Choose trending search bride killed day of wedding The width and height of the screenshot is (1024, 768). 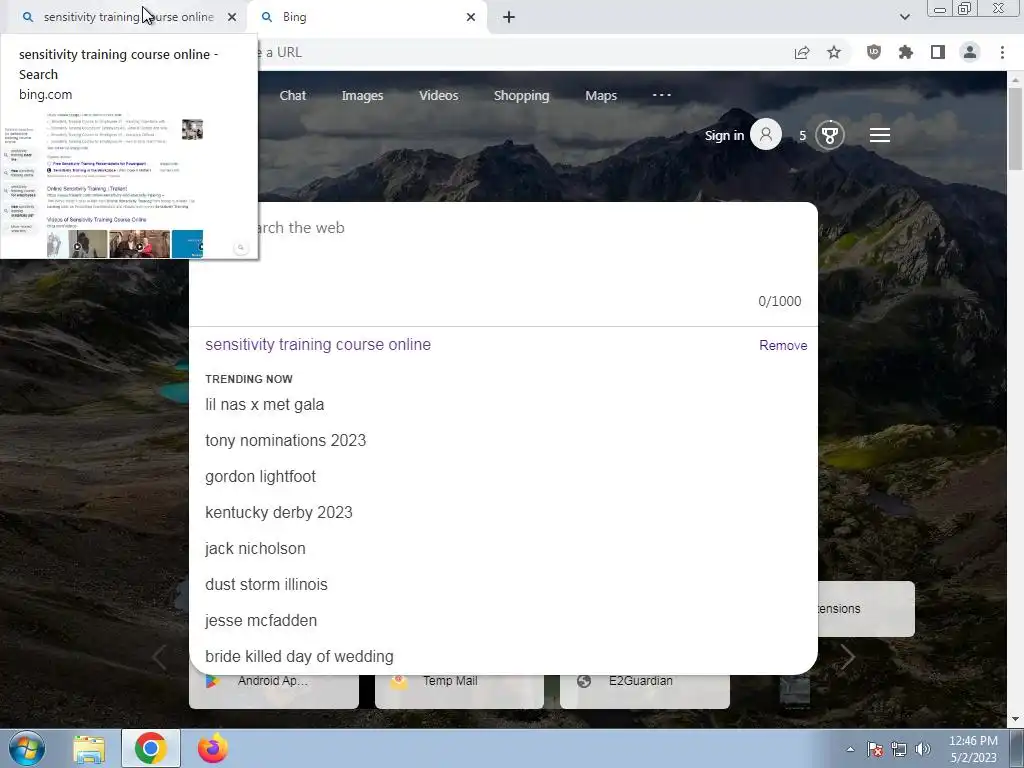(x=299, y=656)
